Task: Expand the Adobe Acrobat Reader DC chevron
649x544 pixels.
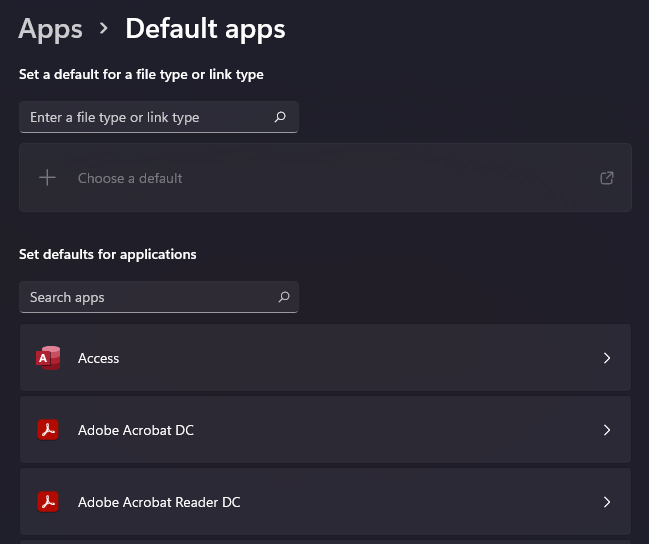Action: pos(606,502)
